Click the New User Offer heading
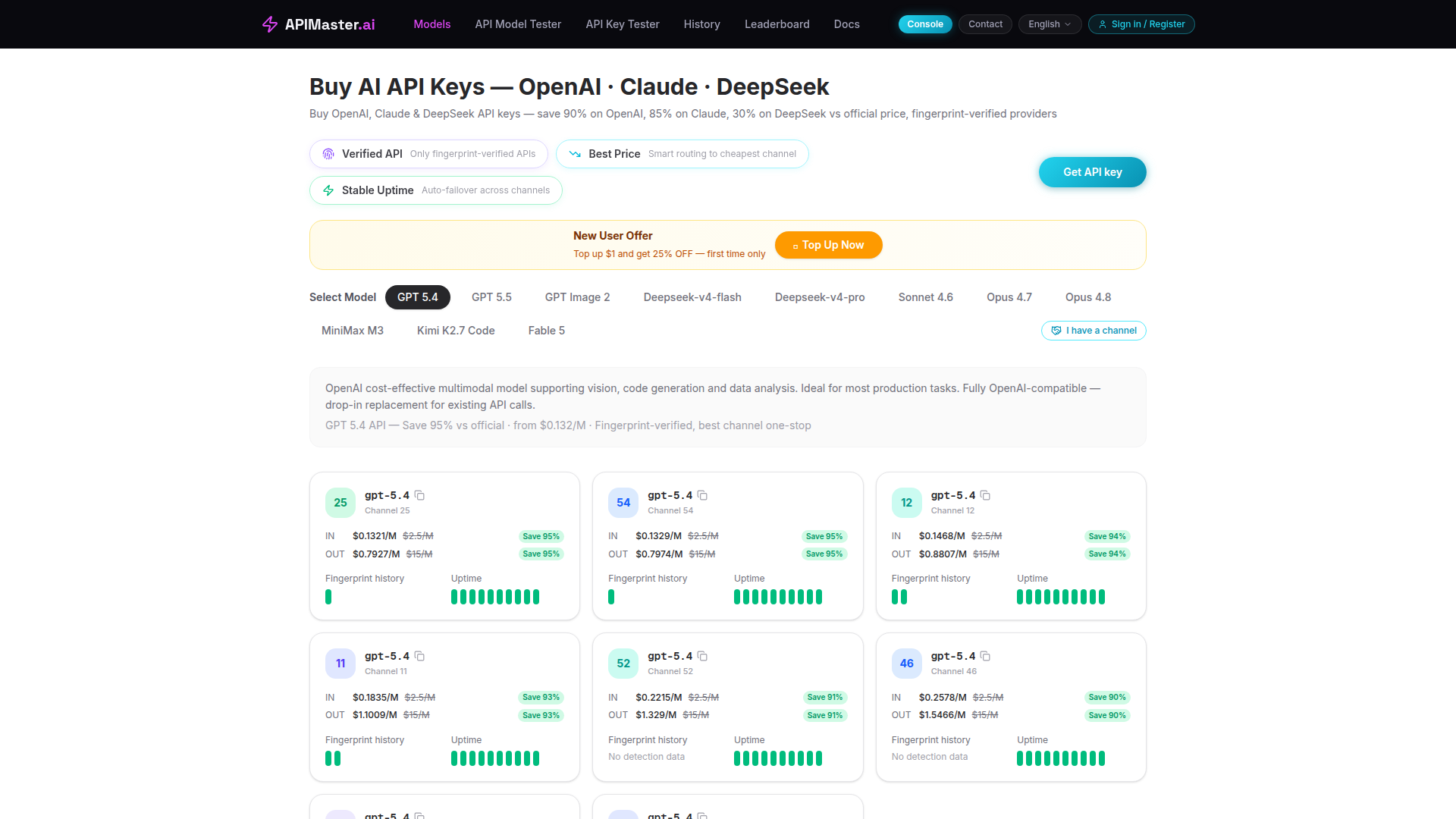 613,236
